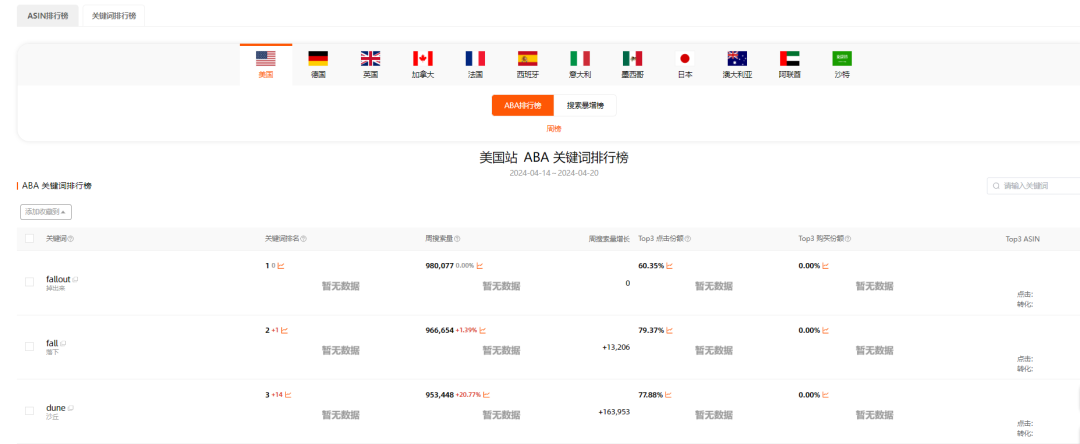Open the 周榜 period selector
This screenshot has height=444, width=1080.
click(x=553, y=128)
